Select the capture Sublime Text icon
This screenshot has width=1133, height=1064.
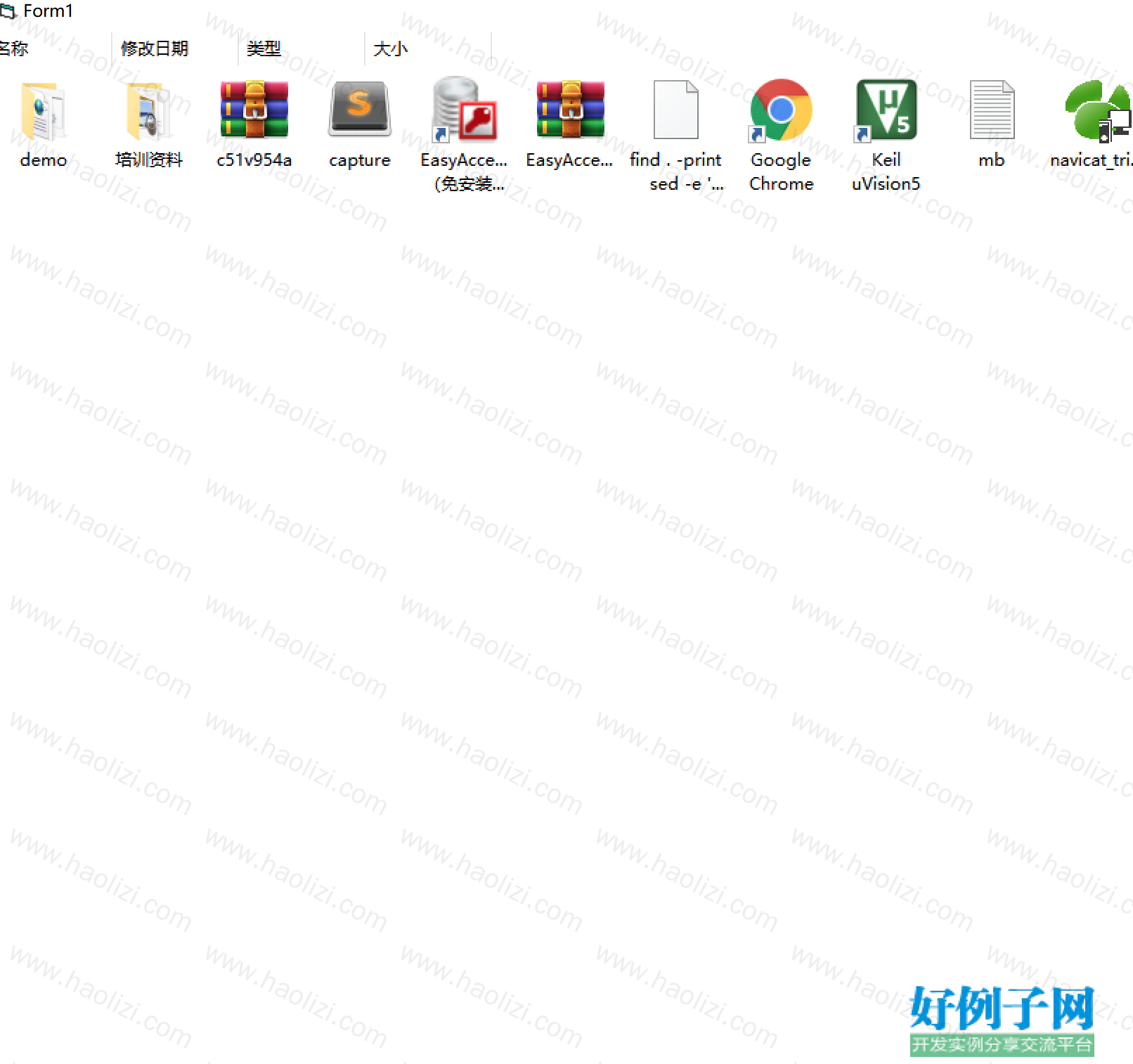click(x=359, y=109)
